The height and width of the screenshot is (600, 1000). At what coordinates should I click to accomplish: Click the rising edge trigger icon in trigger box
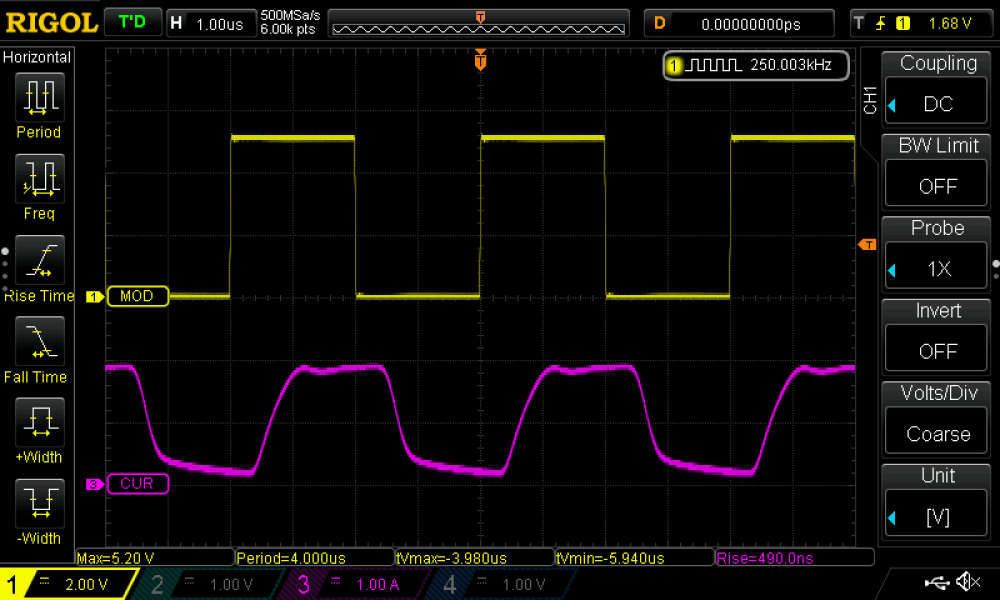[881, 24]
